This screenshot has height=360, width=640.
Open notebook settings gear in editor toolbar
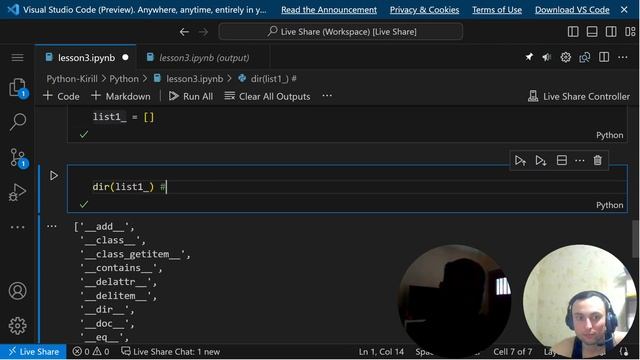(x=565, y=57)
